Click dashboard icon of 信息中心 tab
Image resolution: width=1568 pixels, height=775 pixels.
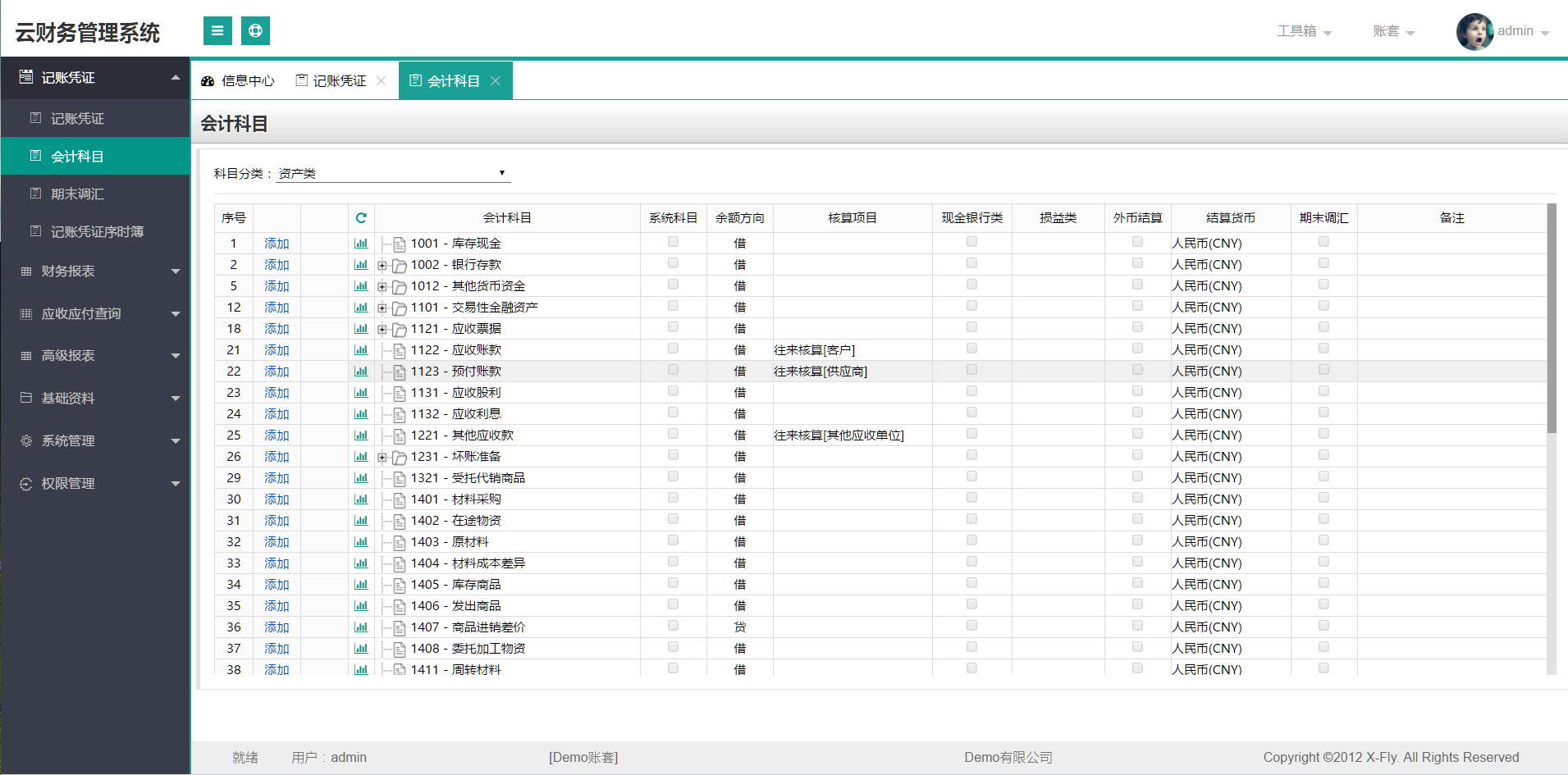click(x=208, y=81)
